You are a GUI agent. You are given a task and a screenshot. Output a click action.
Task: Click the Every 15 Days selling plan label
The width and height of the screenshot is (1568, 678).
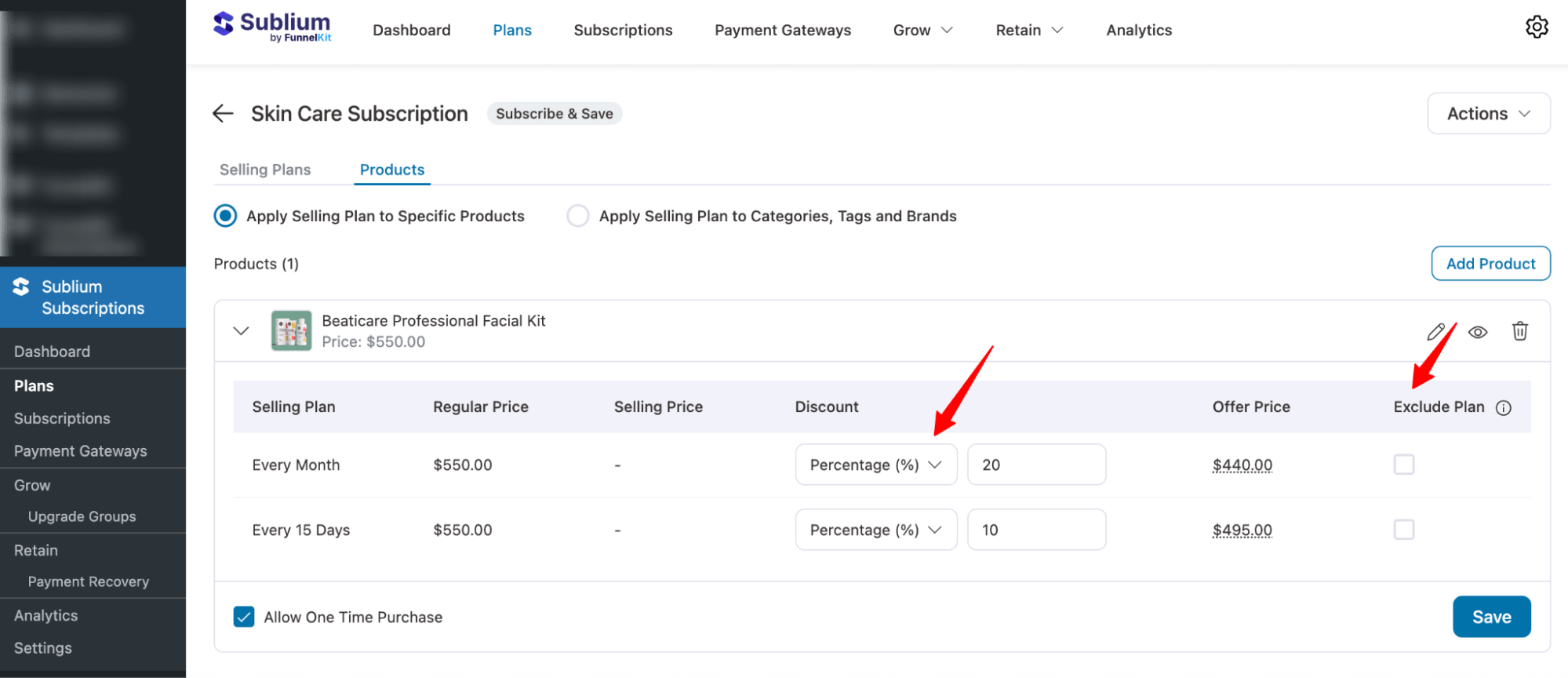click(300, 530)
